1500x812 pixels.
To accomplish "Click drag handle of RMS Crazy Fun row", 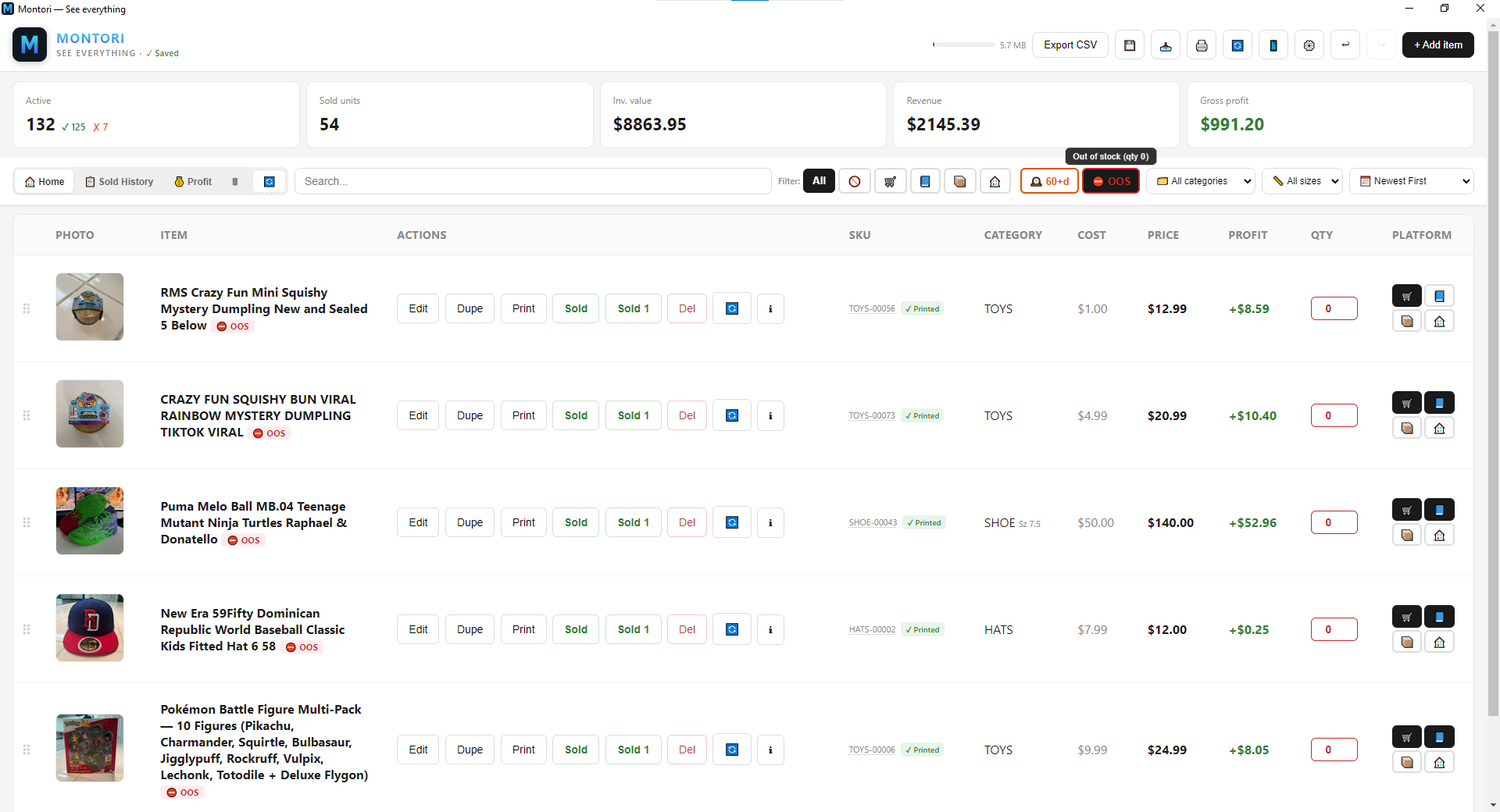I will coord(27,308).
